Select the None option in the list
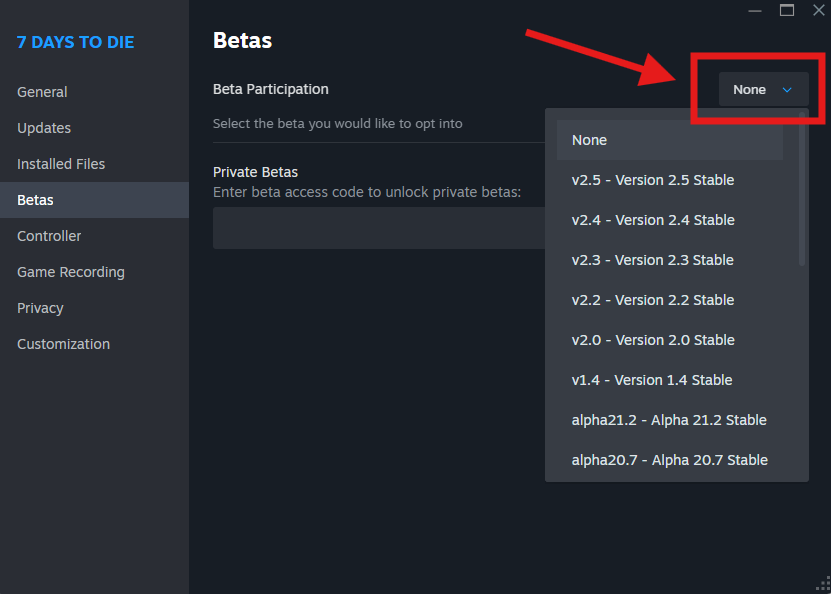This screenshot has height=594, width=831. 669,140
